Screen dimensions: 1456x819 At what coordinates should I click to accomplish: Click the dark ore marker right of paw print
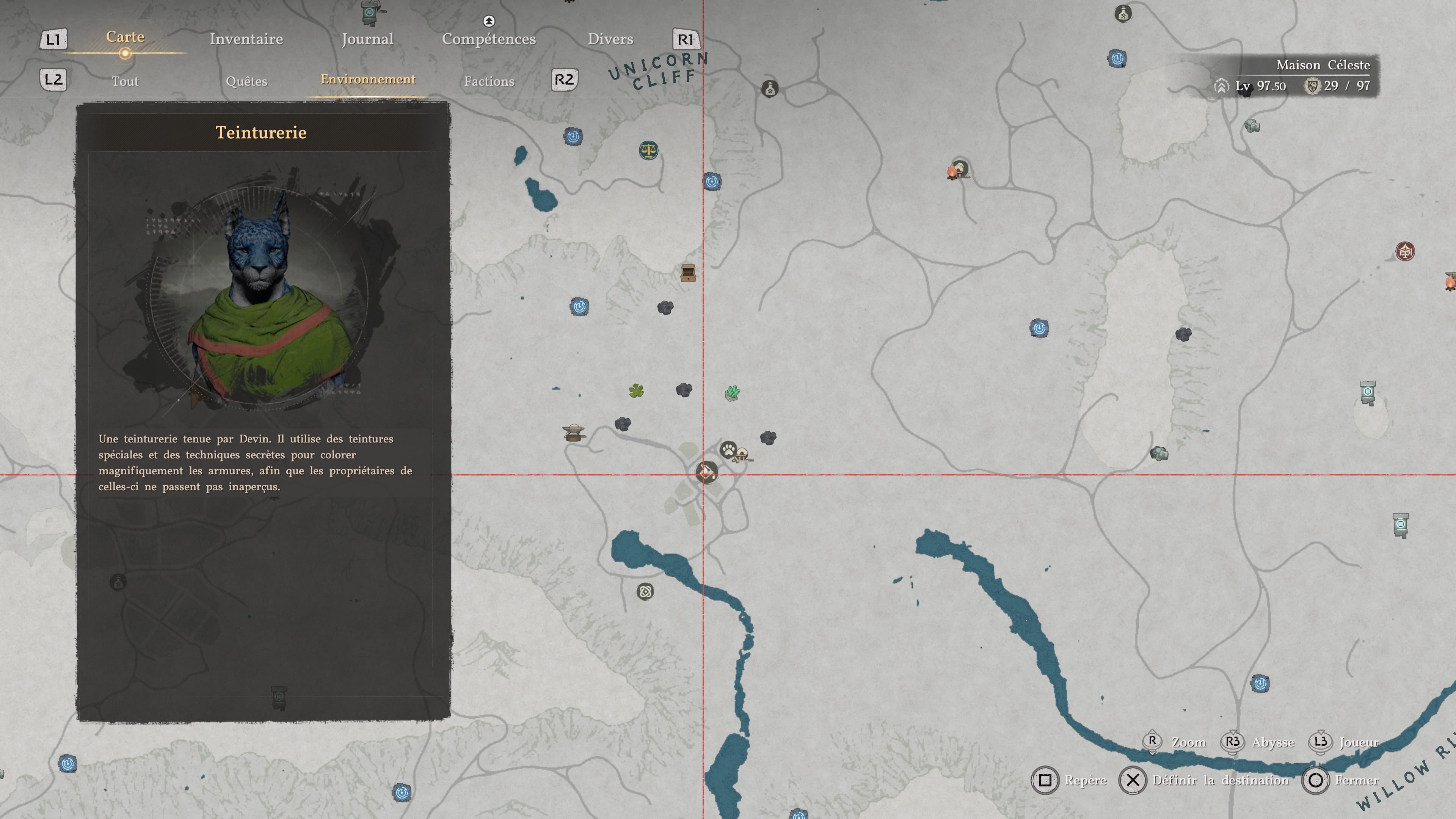point(768,438)
